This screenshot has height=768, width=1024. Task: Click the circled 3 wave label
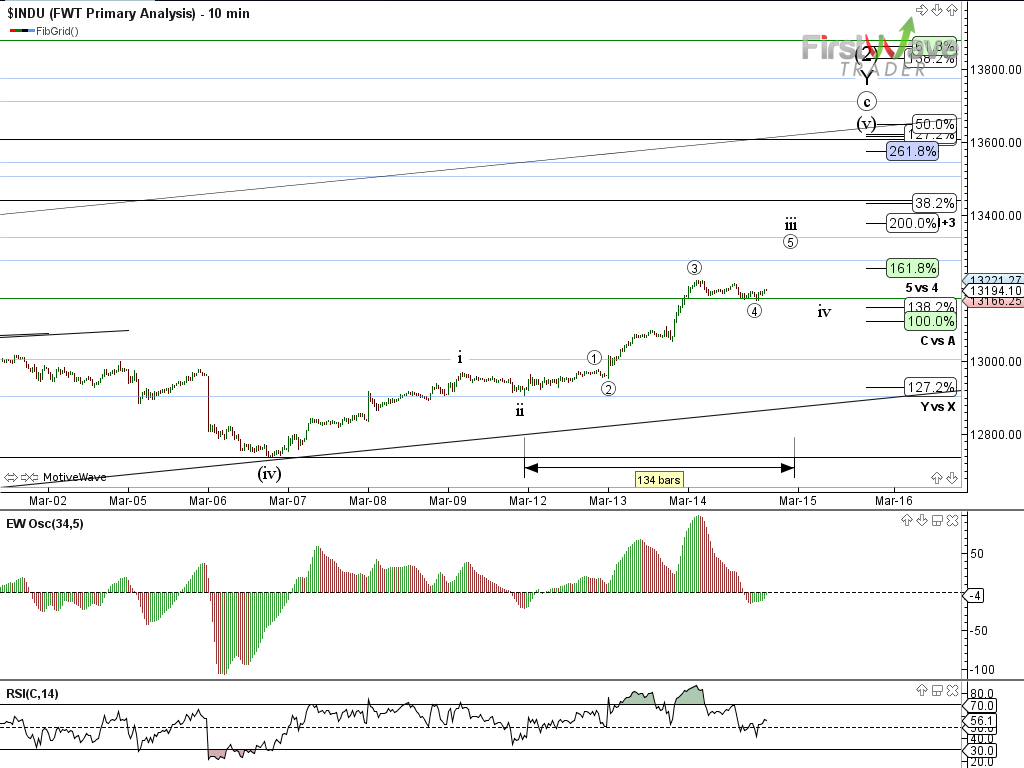pos(694,267)
